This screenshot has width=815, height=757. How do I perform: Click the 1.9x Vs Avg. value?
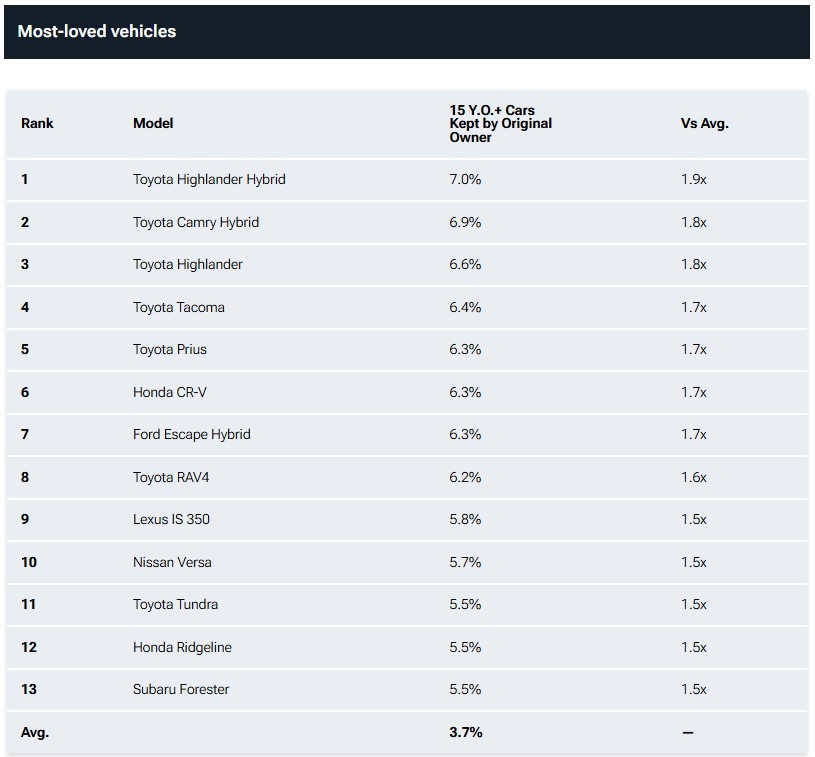[694, 179]
